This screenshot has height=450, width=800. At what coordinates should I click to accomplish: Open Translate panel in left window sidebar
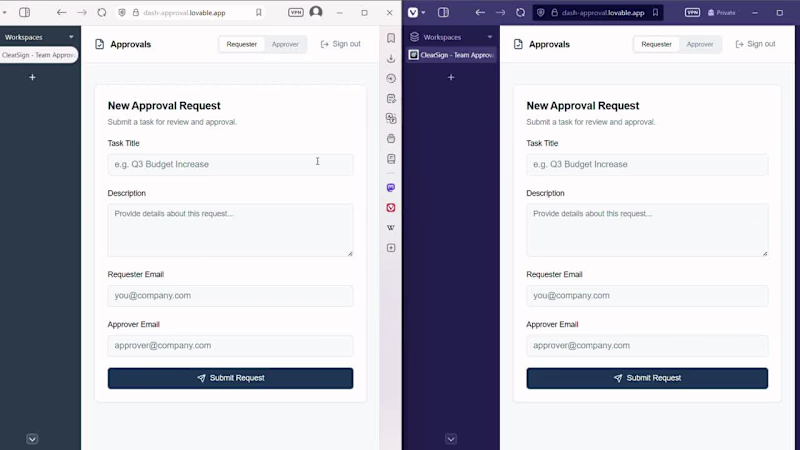click(391, 118)
